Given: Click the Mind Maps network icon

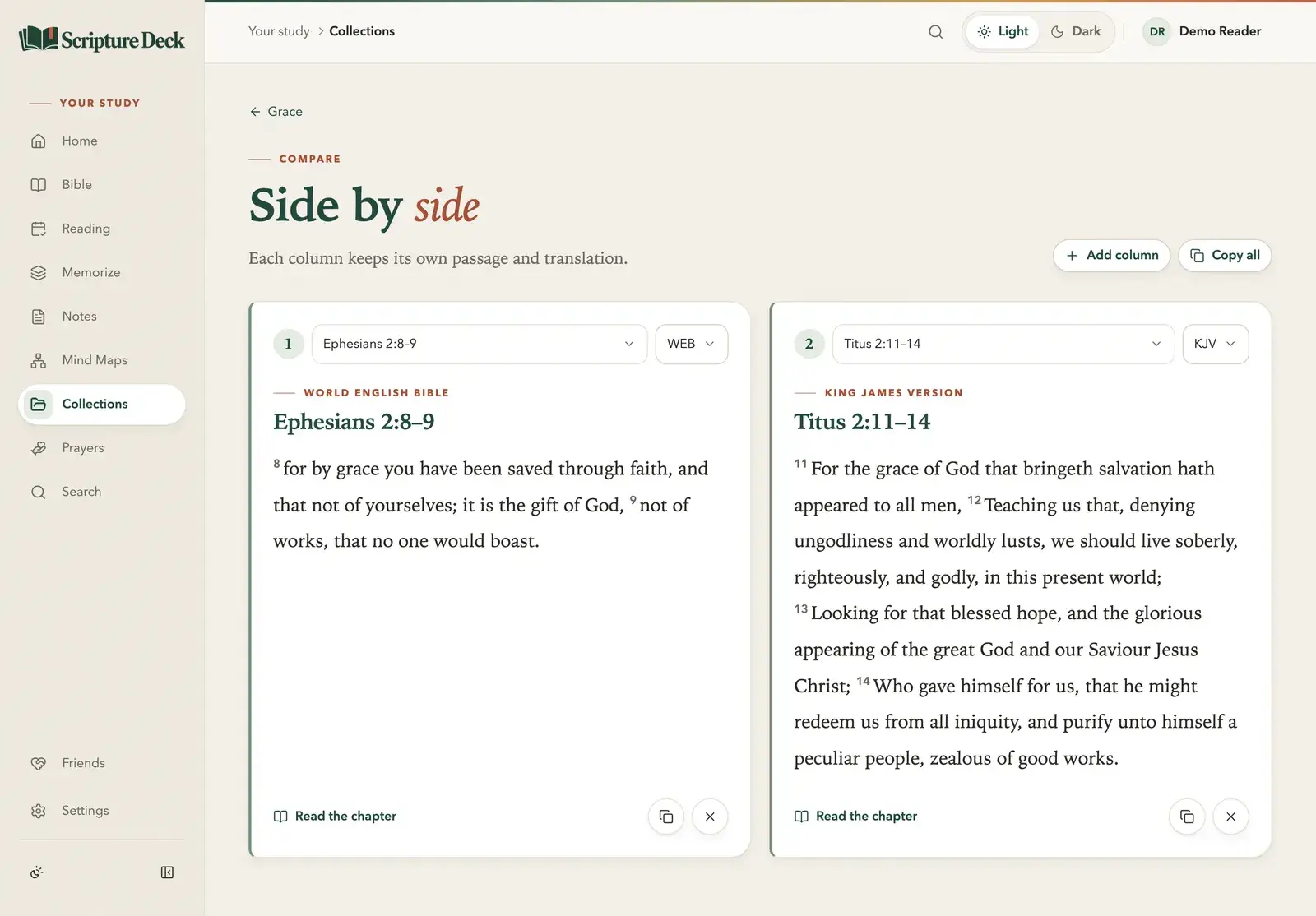Looking at the screenshot, I should (39, 360).
